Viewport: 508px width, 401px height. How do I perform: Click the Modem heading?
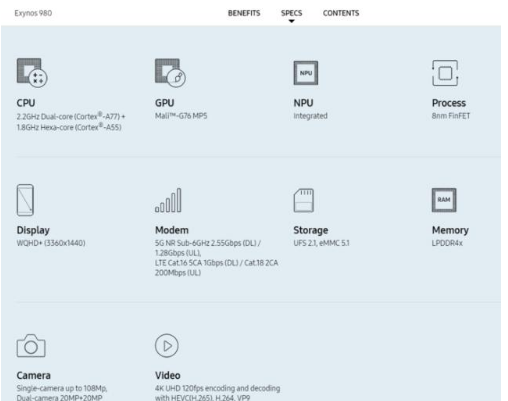[172, 230]
